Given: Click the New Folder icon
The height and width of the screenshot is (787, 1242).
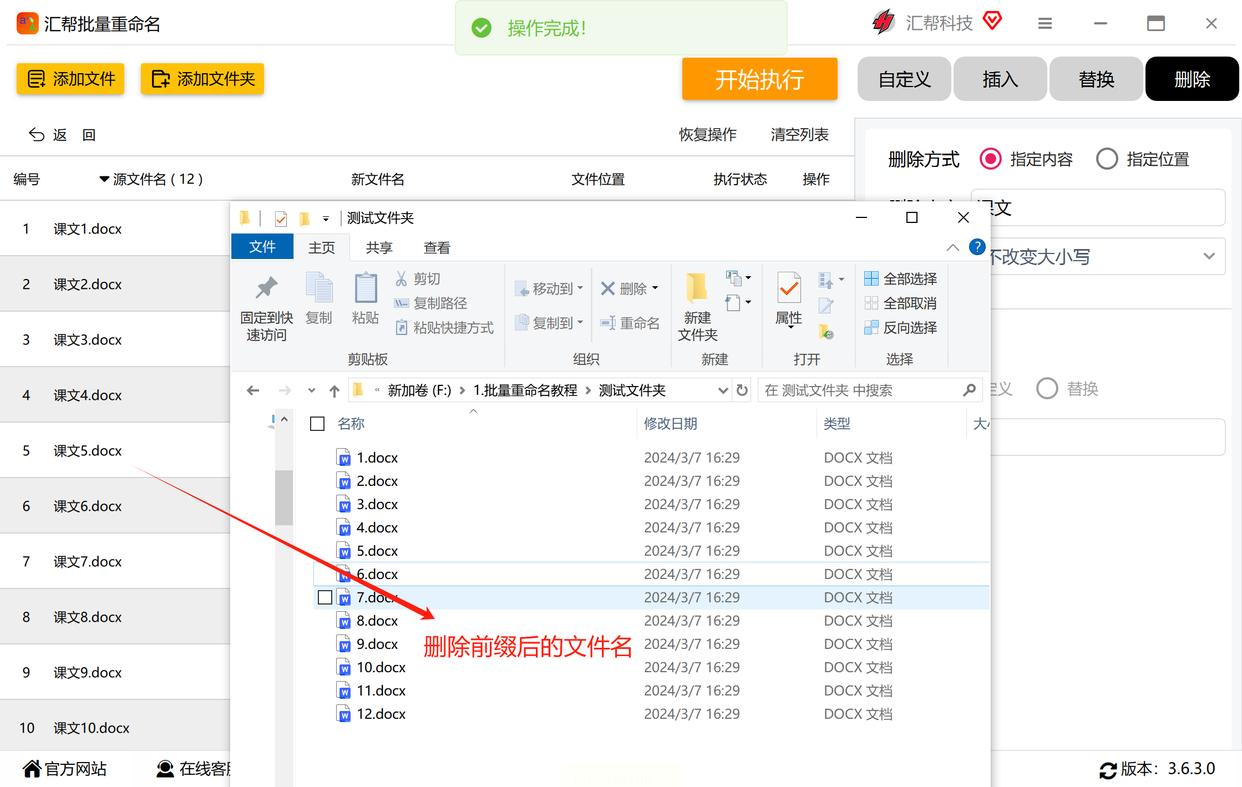Looking at the screenshot, I should point(697,289).
